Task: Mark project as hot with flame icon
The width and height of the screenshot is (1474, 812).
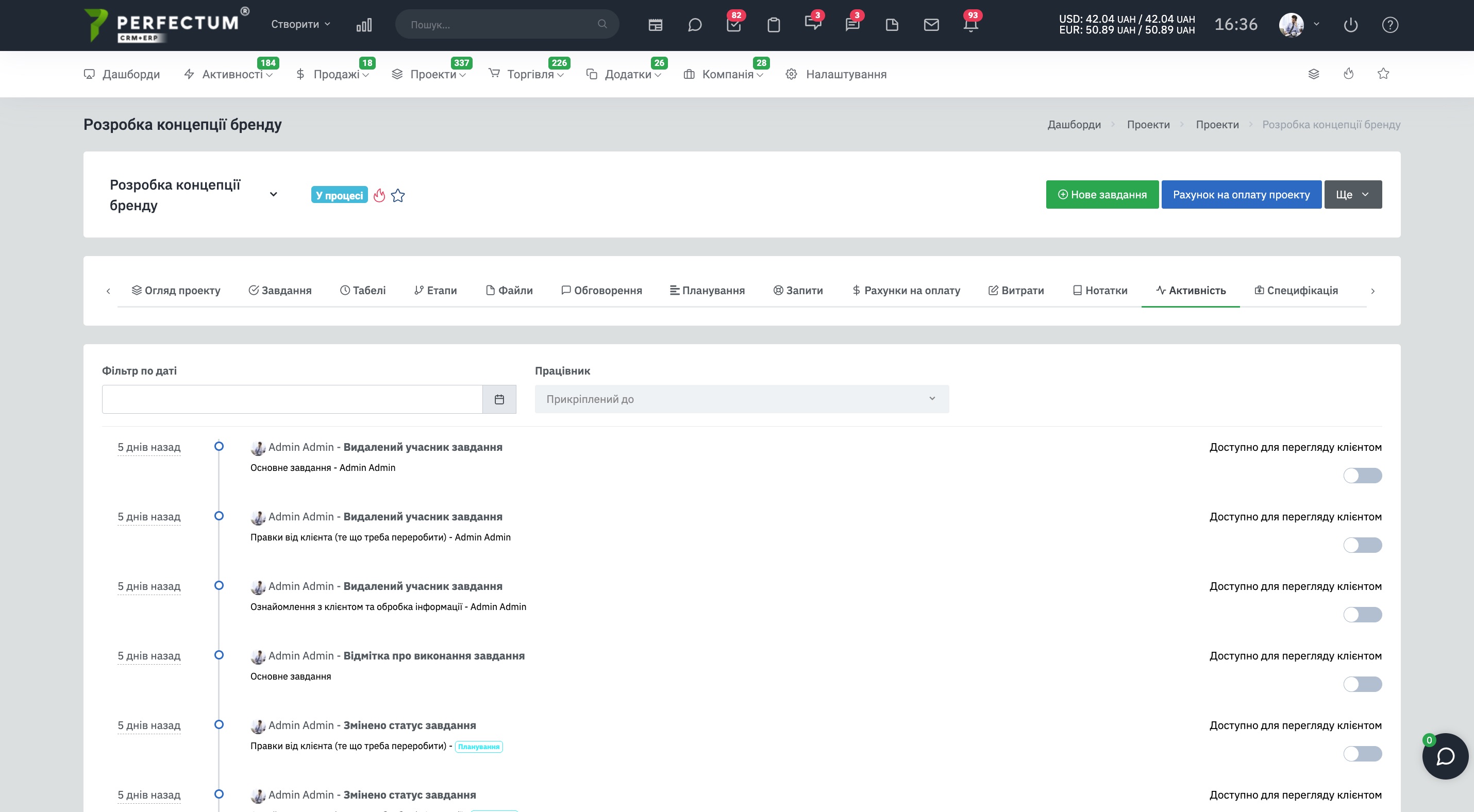Action: click(x=379, y=195)
